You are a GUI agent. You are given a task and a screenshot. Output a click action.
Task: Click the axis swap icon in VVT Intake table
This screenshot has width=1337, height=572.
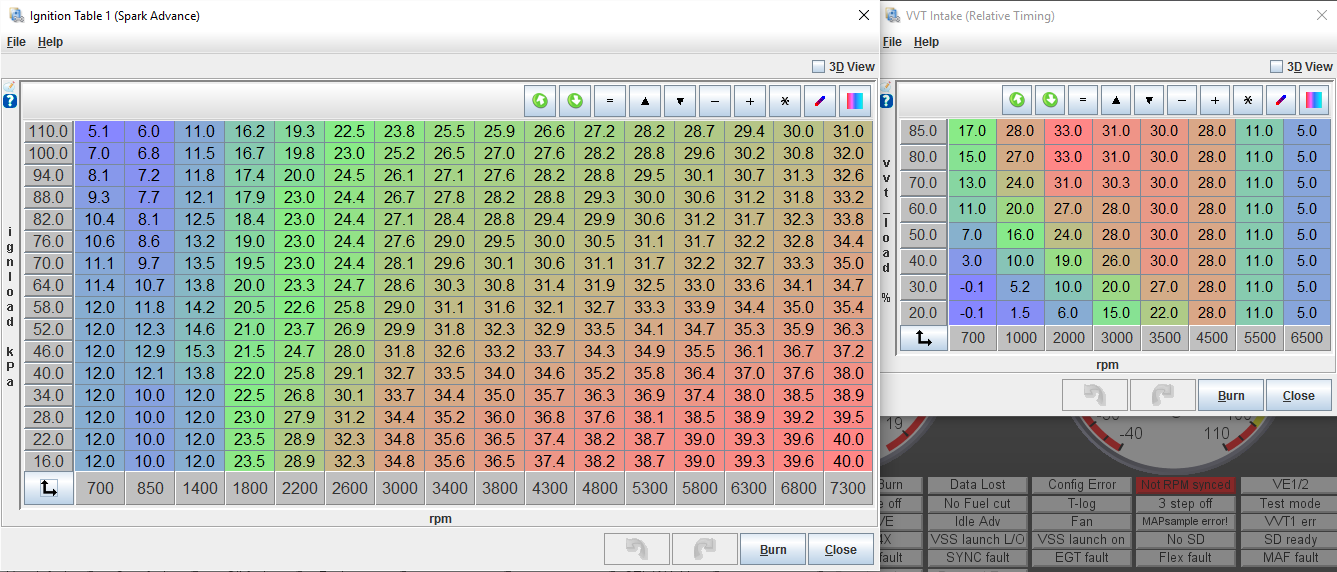coord(924,338)
